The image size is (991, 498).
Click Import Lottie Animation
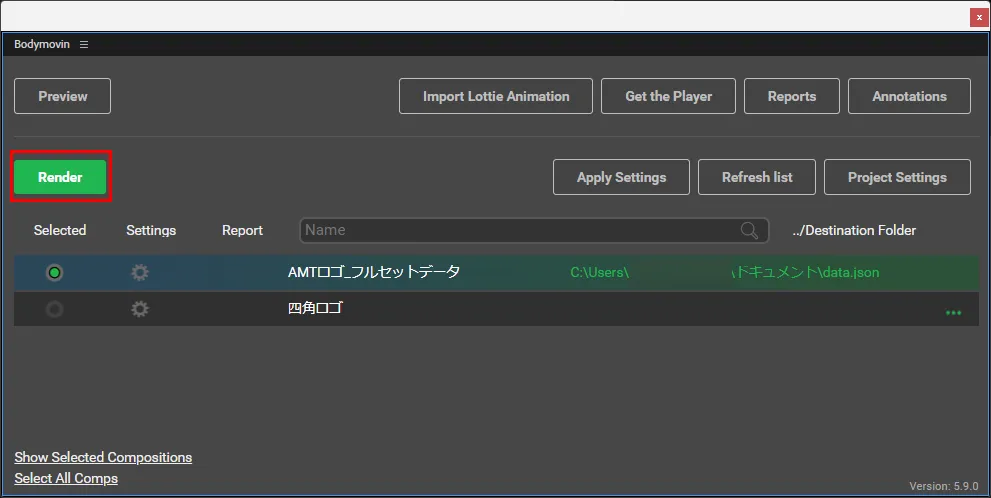click(x=495, y=96)
